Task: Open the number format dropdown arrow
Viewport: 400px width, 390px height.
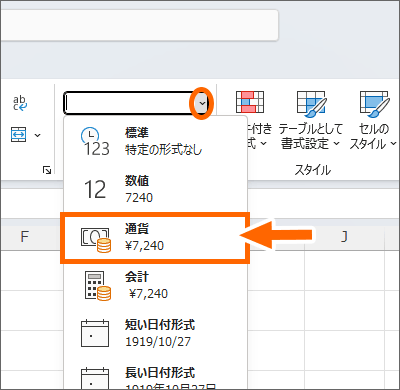Action: pyautogui.click(x=202, y=103)
